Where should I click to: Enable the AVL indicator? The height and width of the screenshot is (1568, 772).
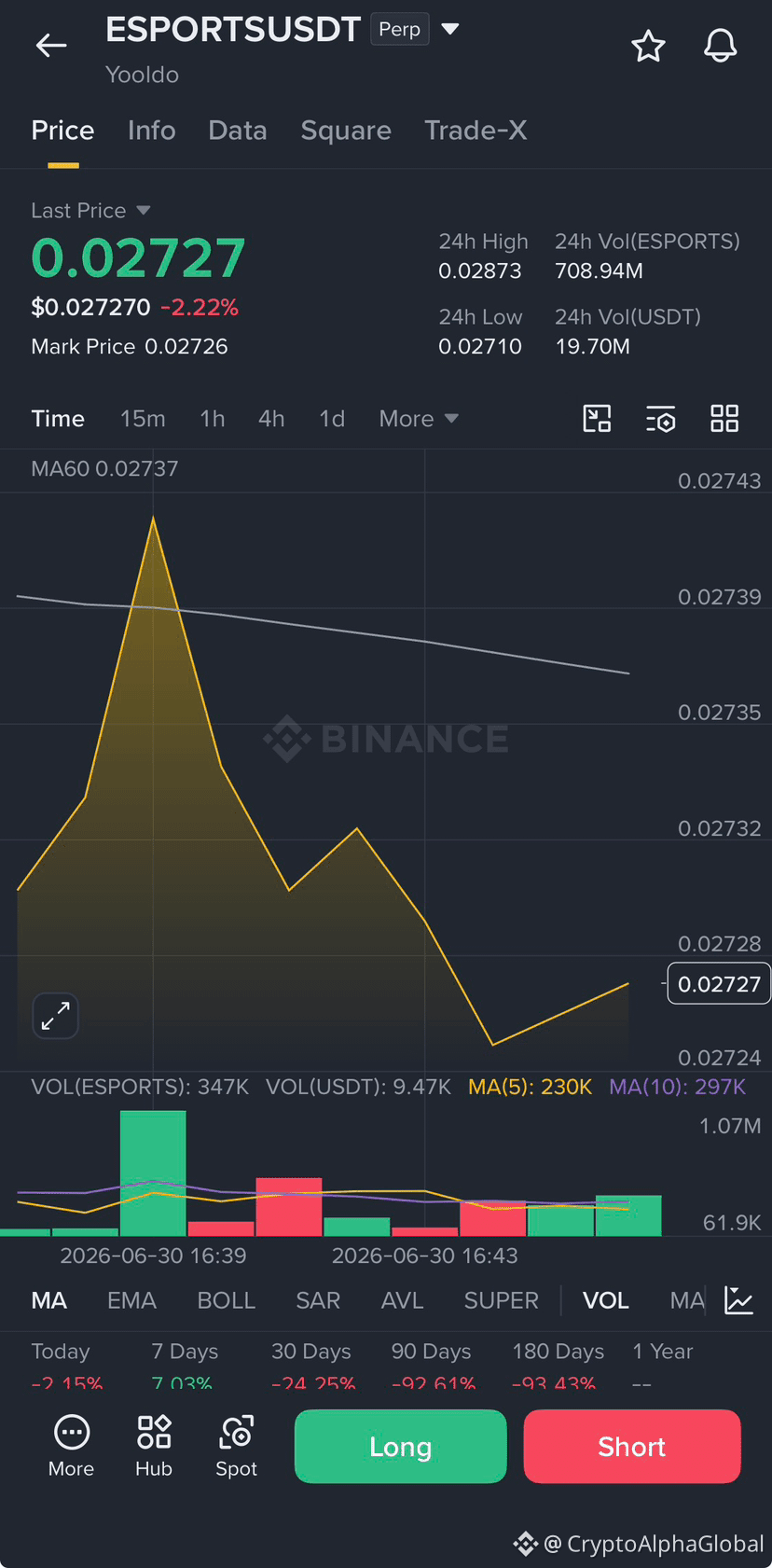point(402,1300)
